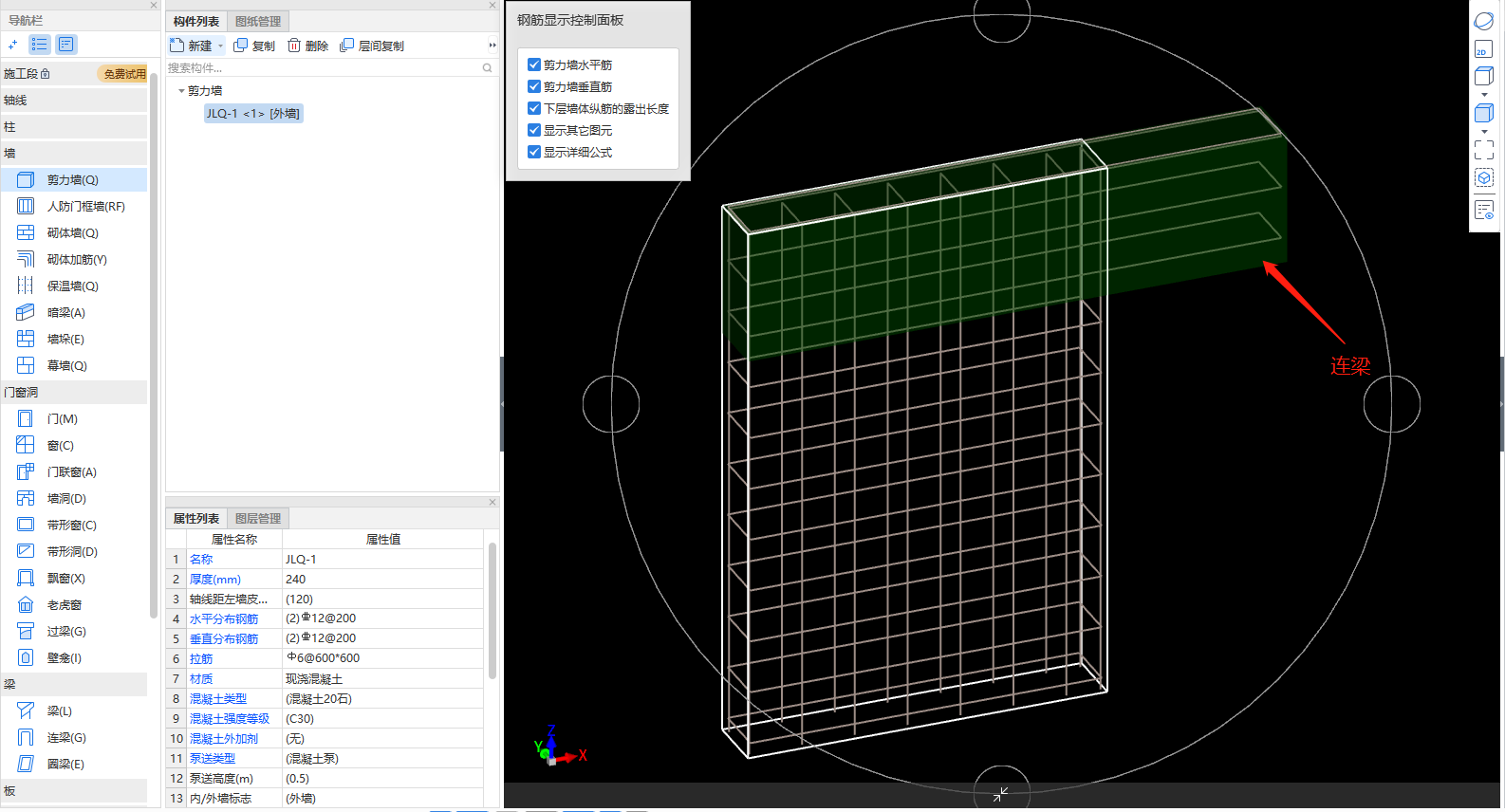Switch to the 构件列表 tab
Screen dimensions: 1505x812
[196, 21]
